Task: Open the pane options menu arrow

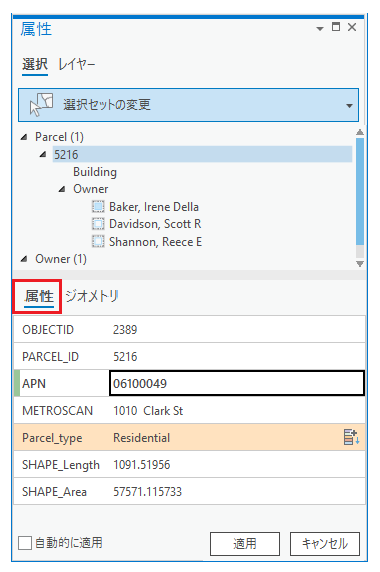Action: [x=320, y=28]
